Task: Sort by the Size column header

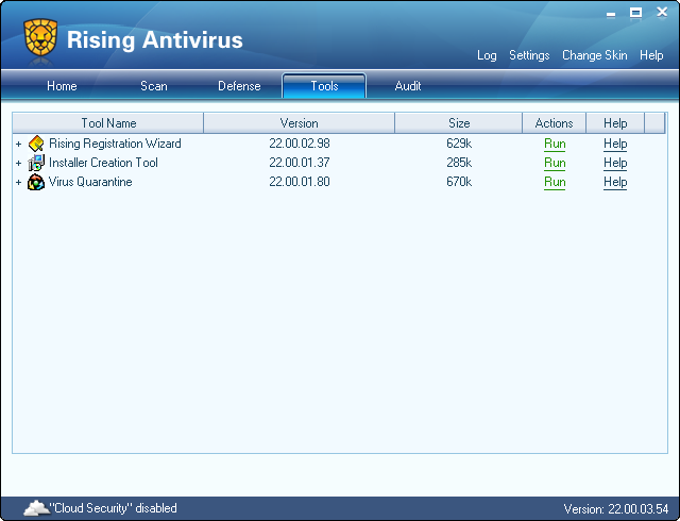Action: coord(459,123)
